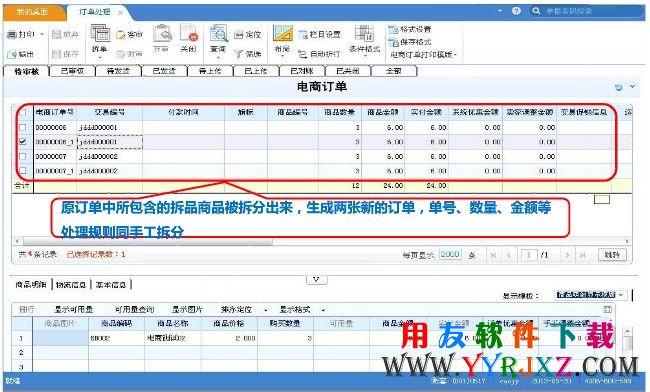
Task: Click the 放弃 discard icon
Action: click(57, 34)
